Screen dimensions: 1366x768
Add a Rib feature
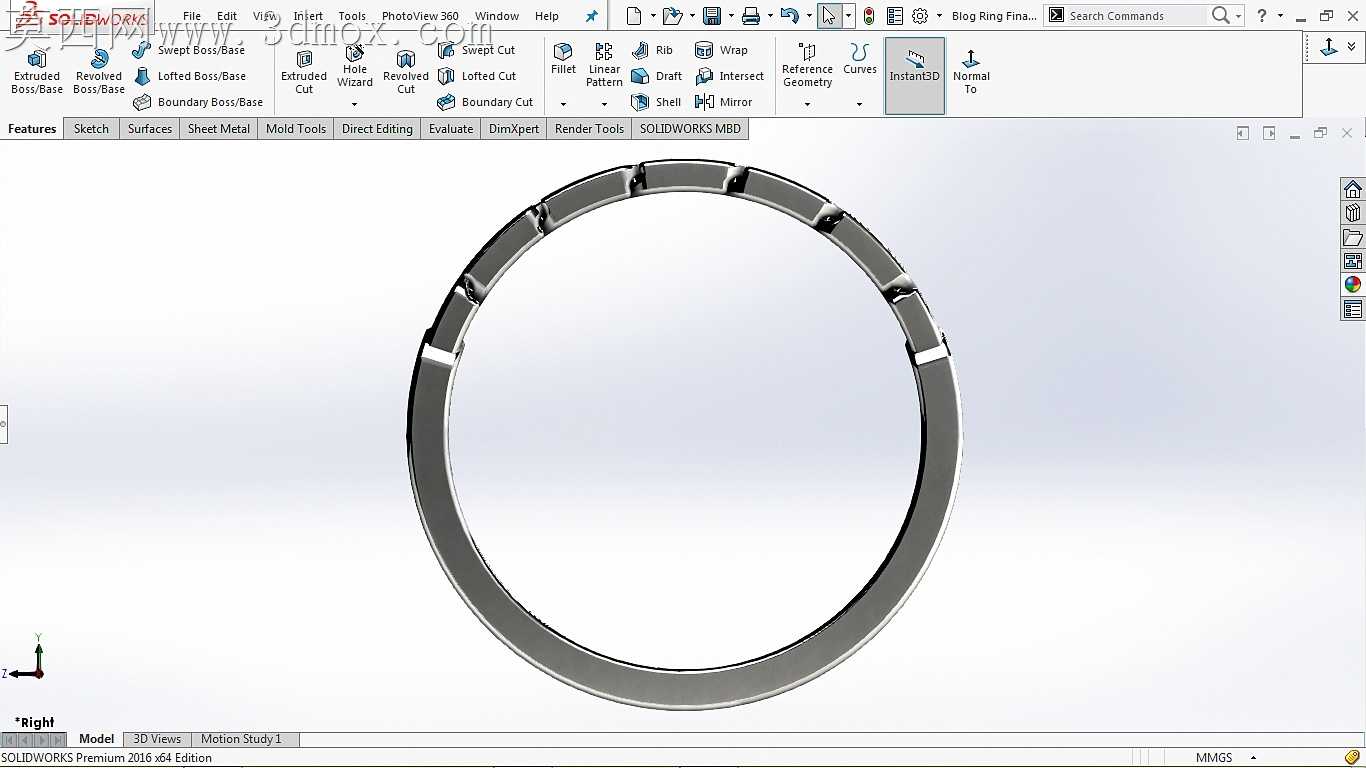point(652,50)
